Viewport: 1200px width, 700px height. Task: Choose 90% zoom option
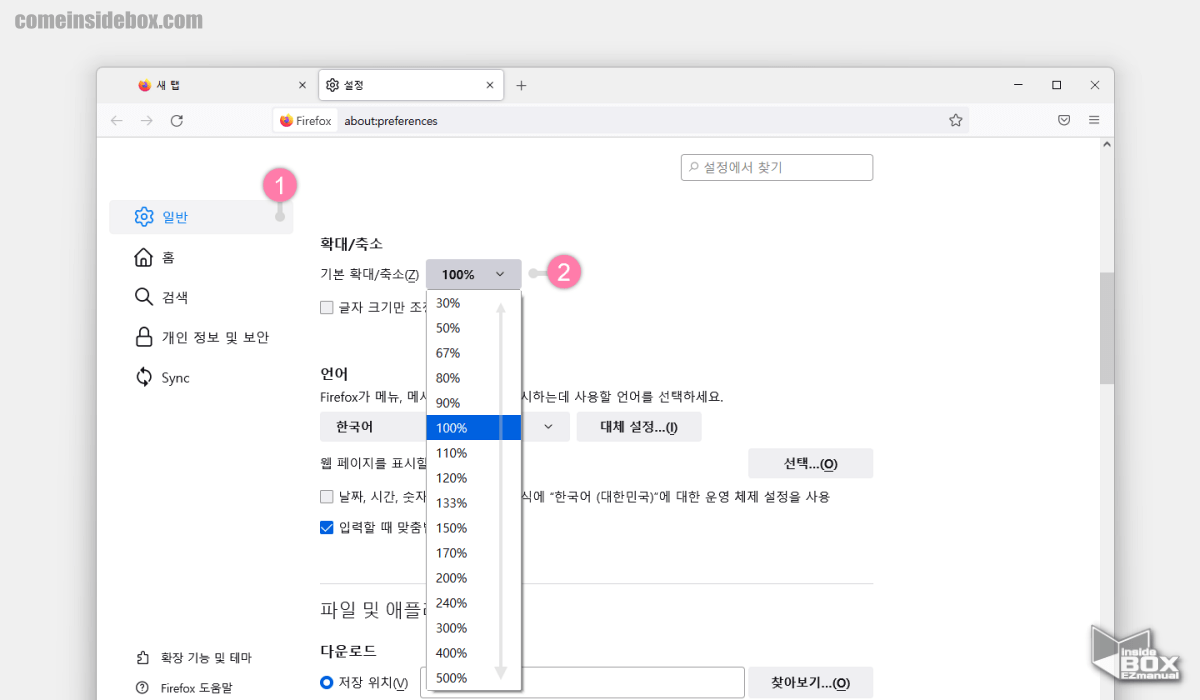[x=473, y=403]
